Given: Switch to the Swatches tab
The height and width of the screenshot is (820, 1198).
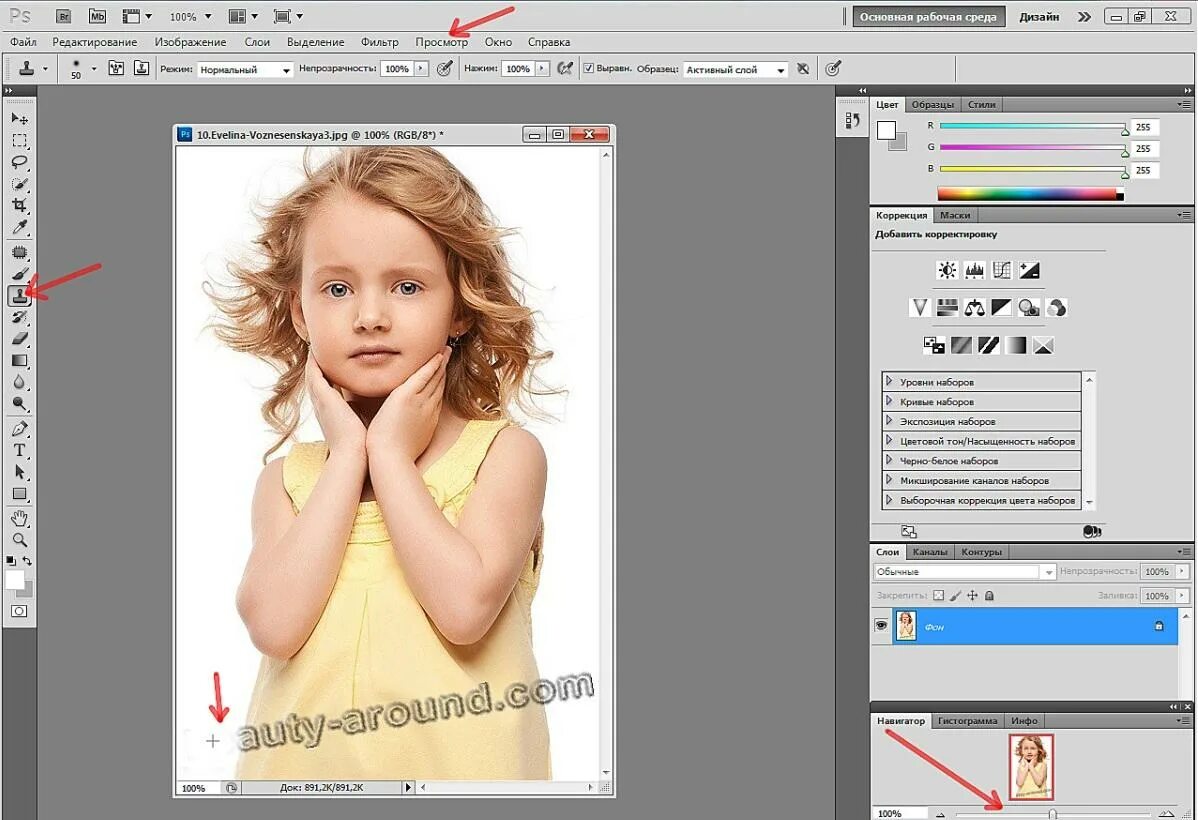Looking at the screenshot, I should (932, 105).
